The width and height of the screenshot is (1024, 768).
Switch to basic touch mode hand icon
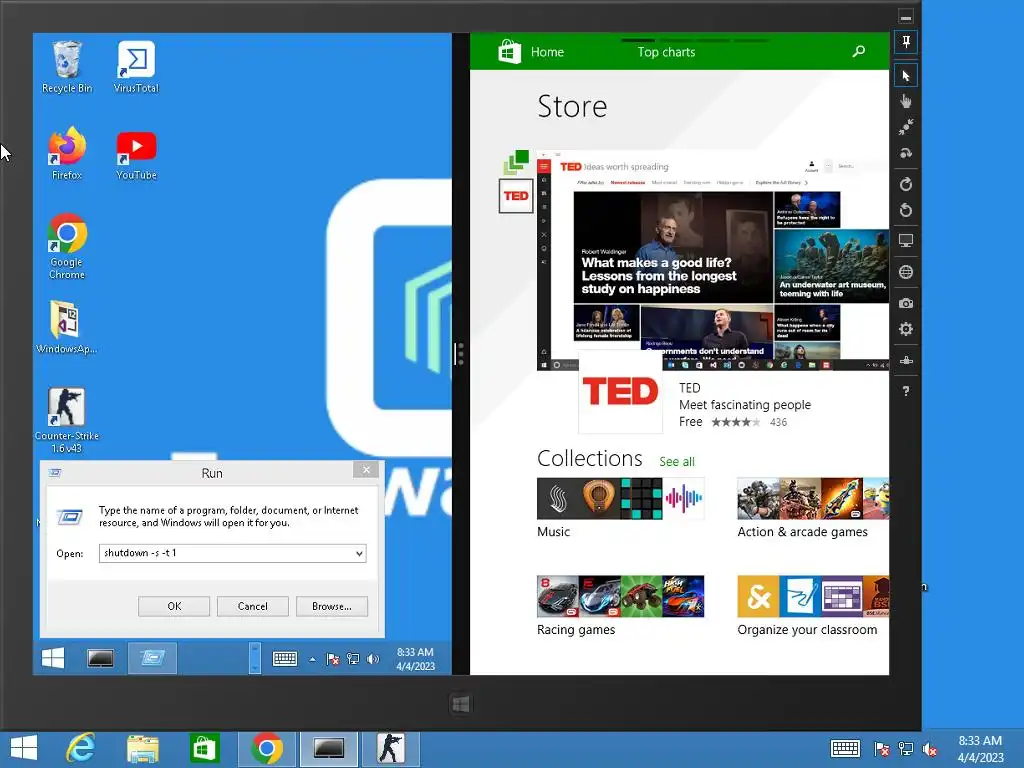point(906,101)
